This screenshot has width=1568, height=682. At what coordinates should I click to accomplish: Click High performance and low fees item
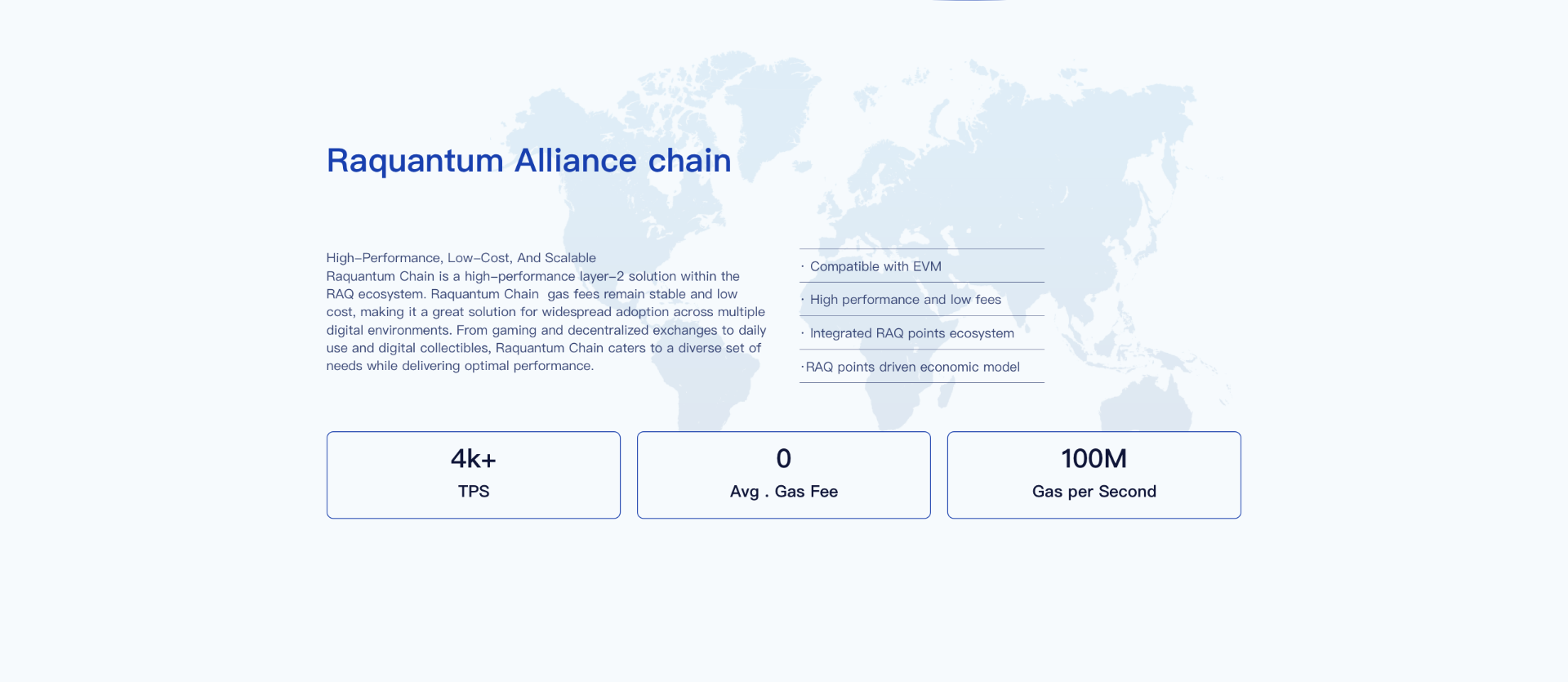922,300
